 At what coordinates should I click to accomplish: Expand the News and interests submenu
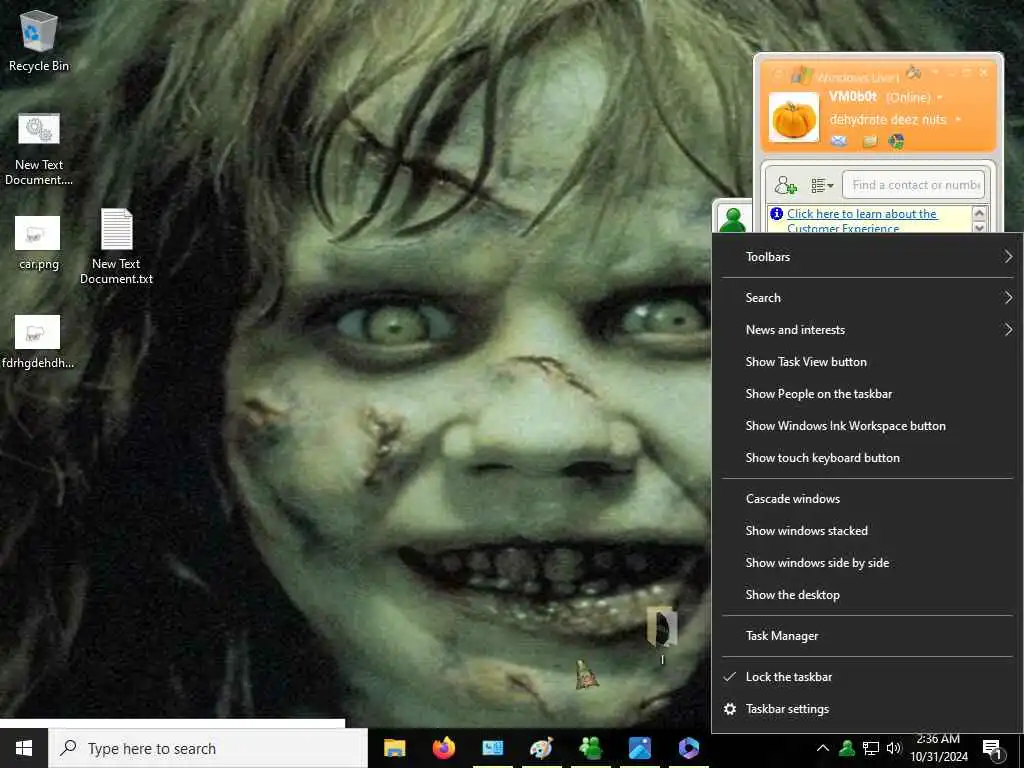[x=868, y=330]
